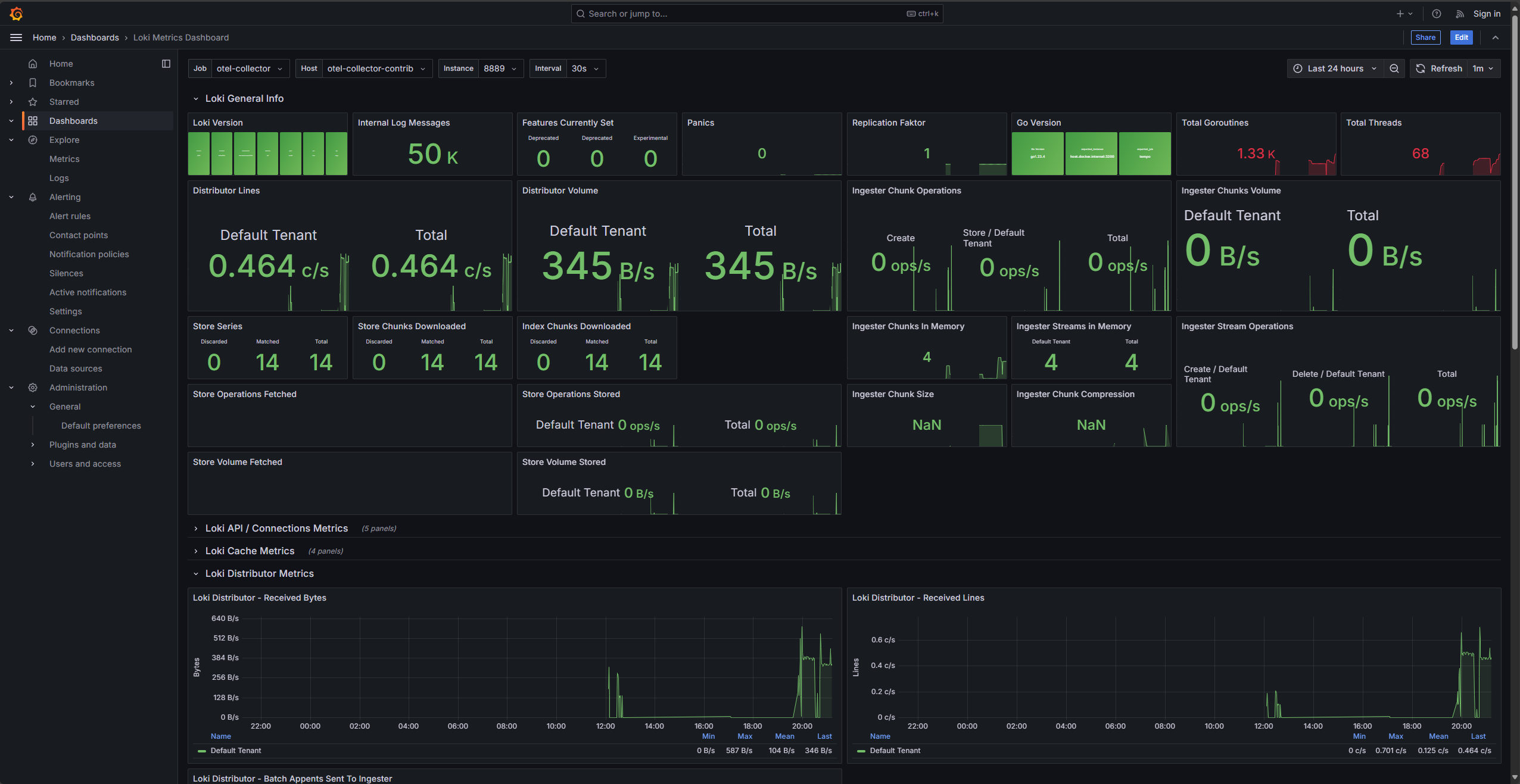The image size is (1520, 784).
Task: Toggle Default Tenant legend in Received Lines
Action: [x=895, y=751]
